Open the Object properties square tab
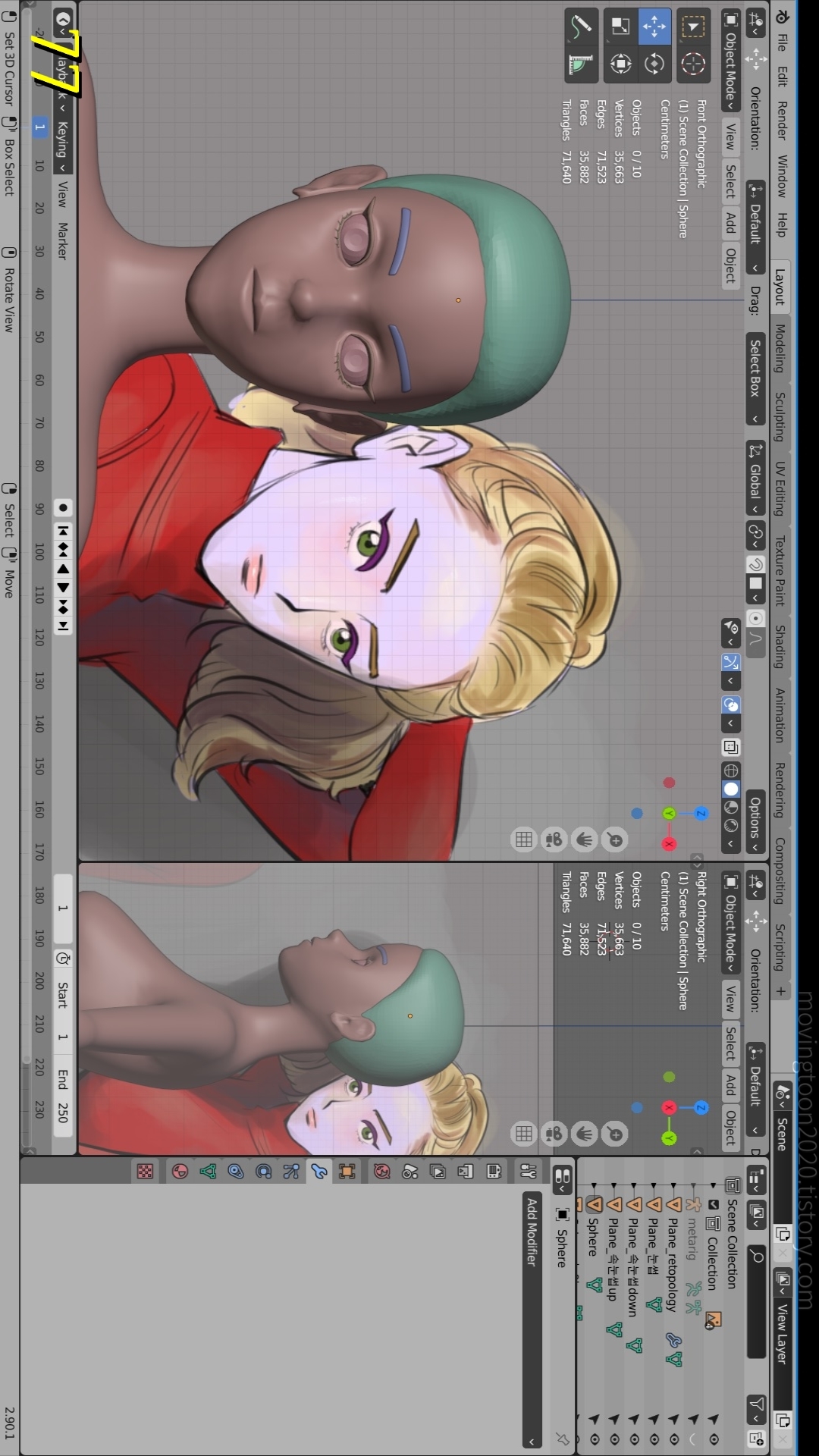This screenshot has height=1456, width=819. [347, 1172]
